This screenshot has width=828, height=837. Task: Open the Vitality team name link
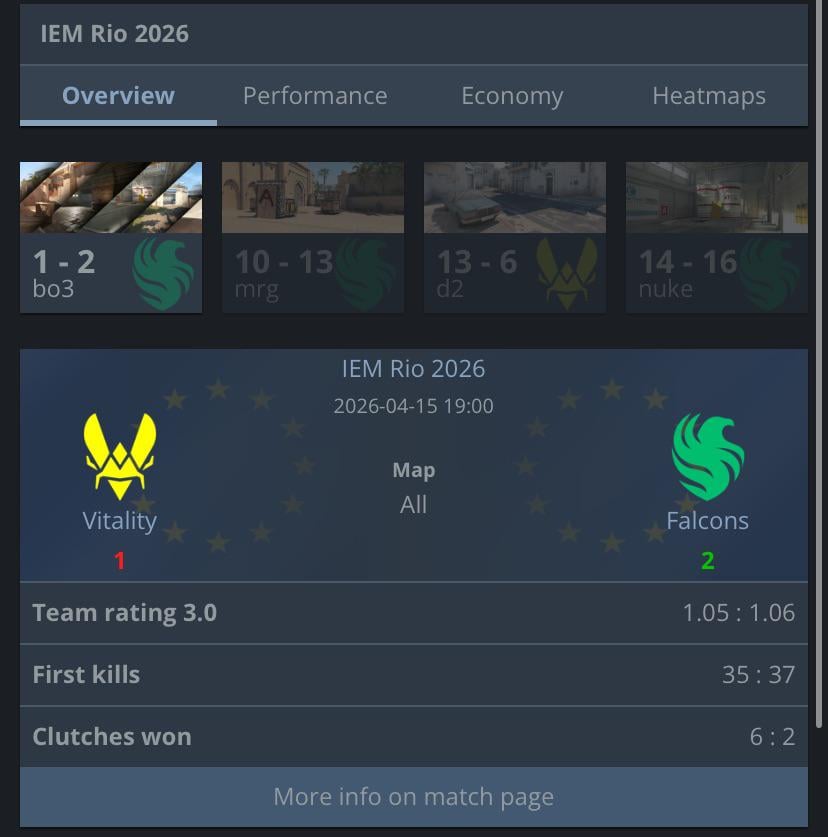120,521
